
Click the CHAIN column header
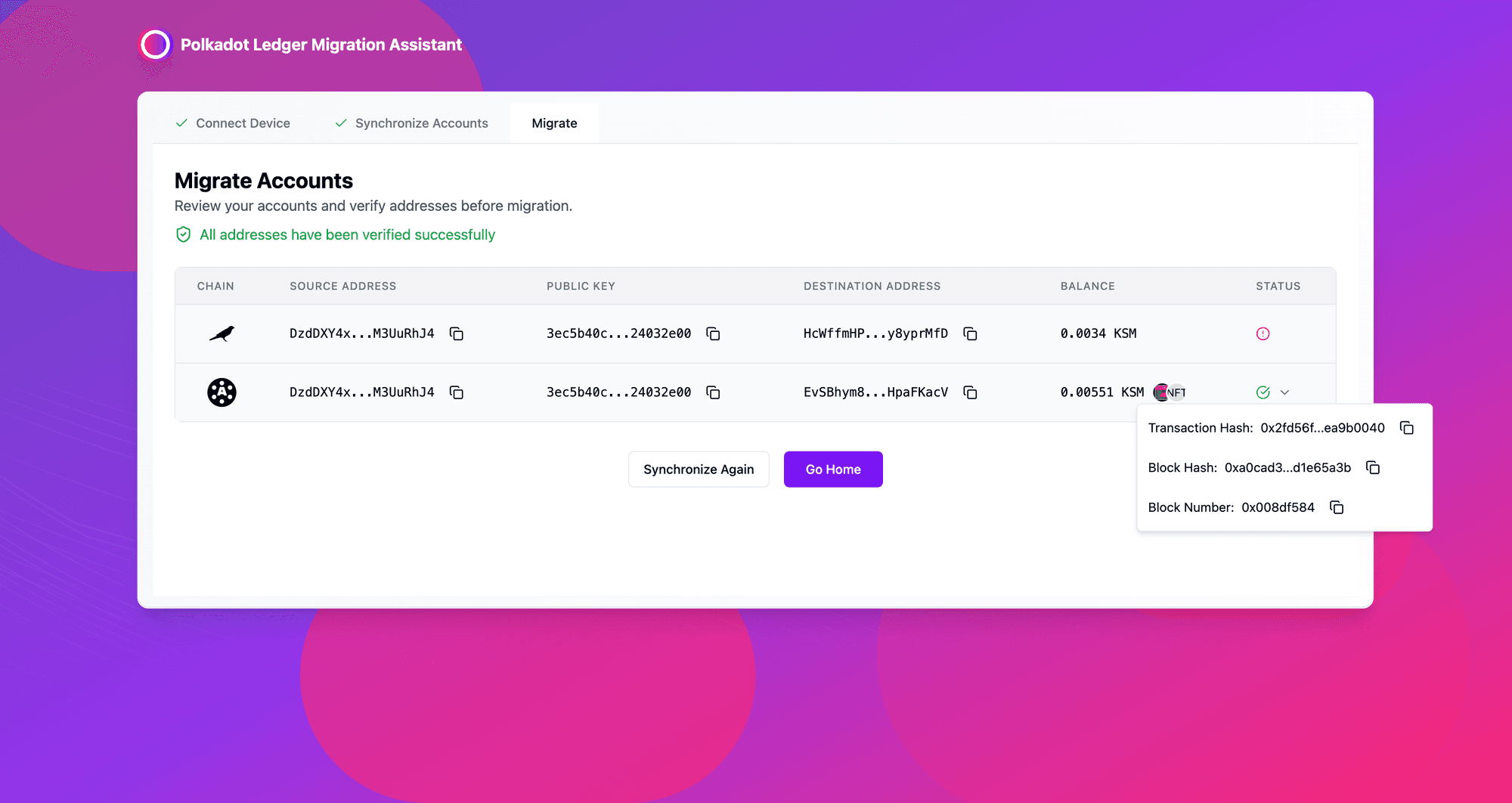point(215,286)
